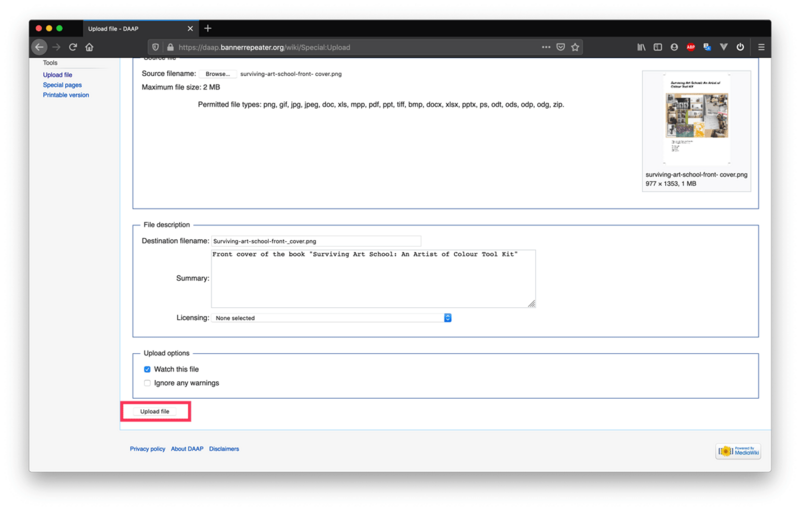Bookmark this page with the star icon
This screenshot has height=510, width=800.
click(x=575, y=47)
